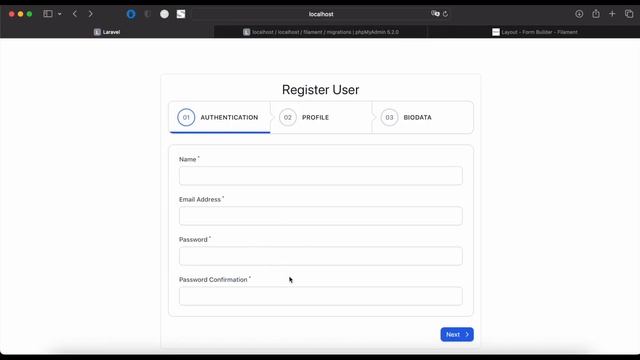Image resolution: width=640 pixels, height=360 pixels.
Task: Focus the Password Confirmation input field
Action: click(320, 296)
